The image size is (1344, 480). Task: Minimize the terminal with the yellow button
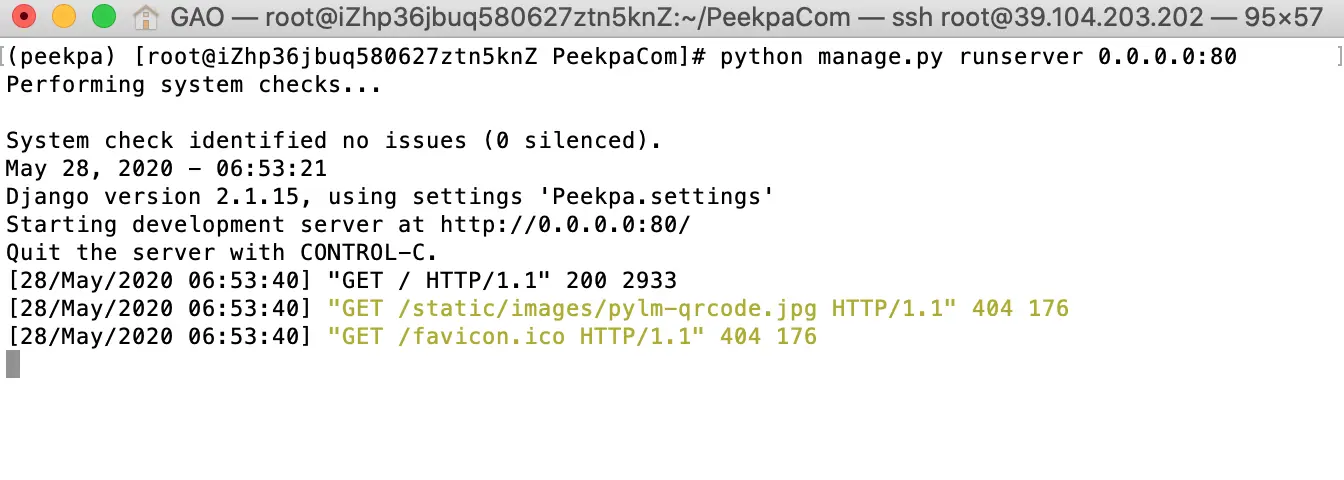point(63,17)
